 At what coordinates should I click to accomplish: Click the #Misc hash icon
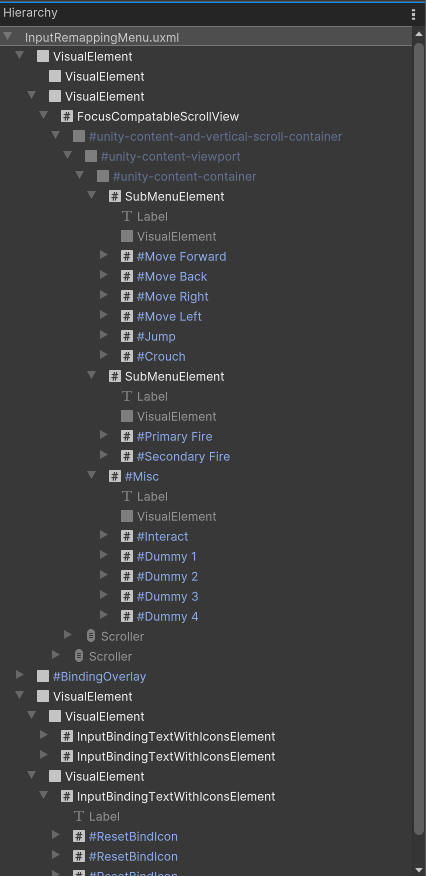115,477
